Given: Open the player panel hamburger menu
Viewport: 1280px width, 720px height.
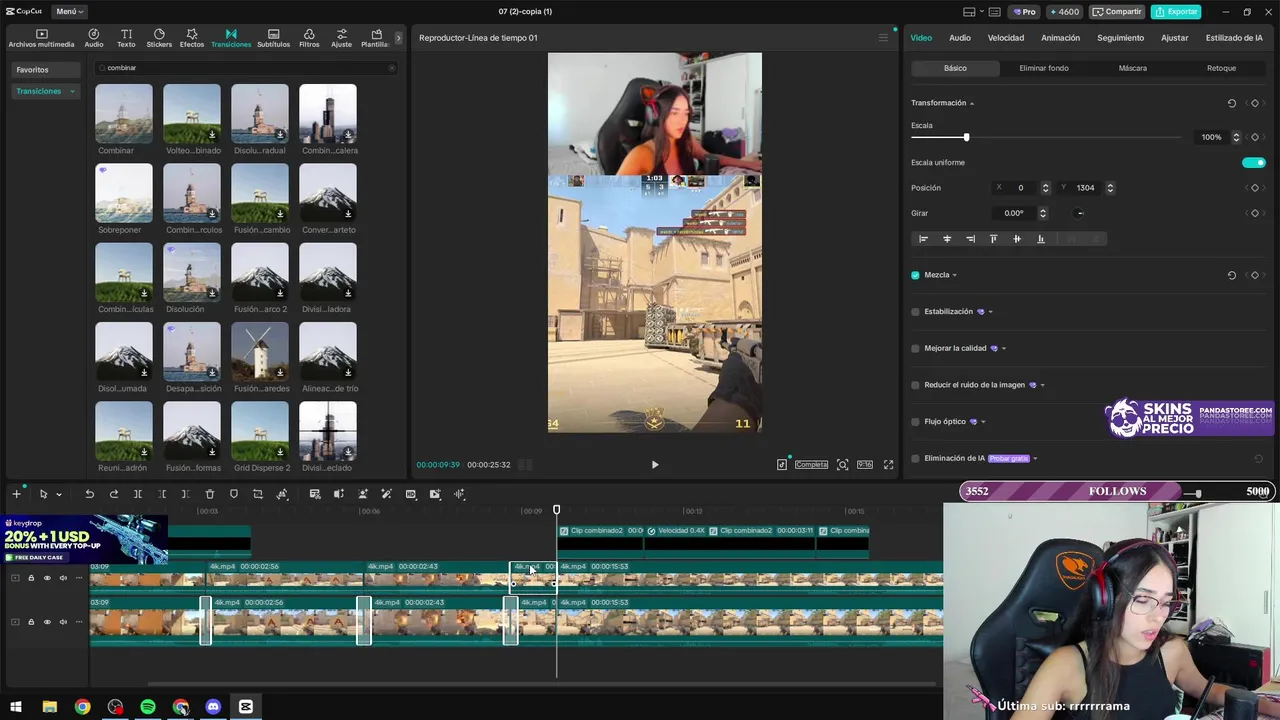Looking at the screenshot, I should (x=883, y=38).
